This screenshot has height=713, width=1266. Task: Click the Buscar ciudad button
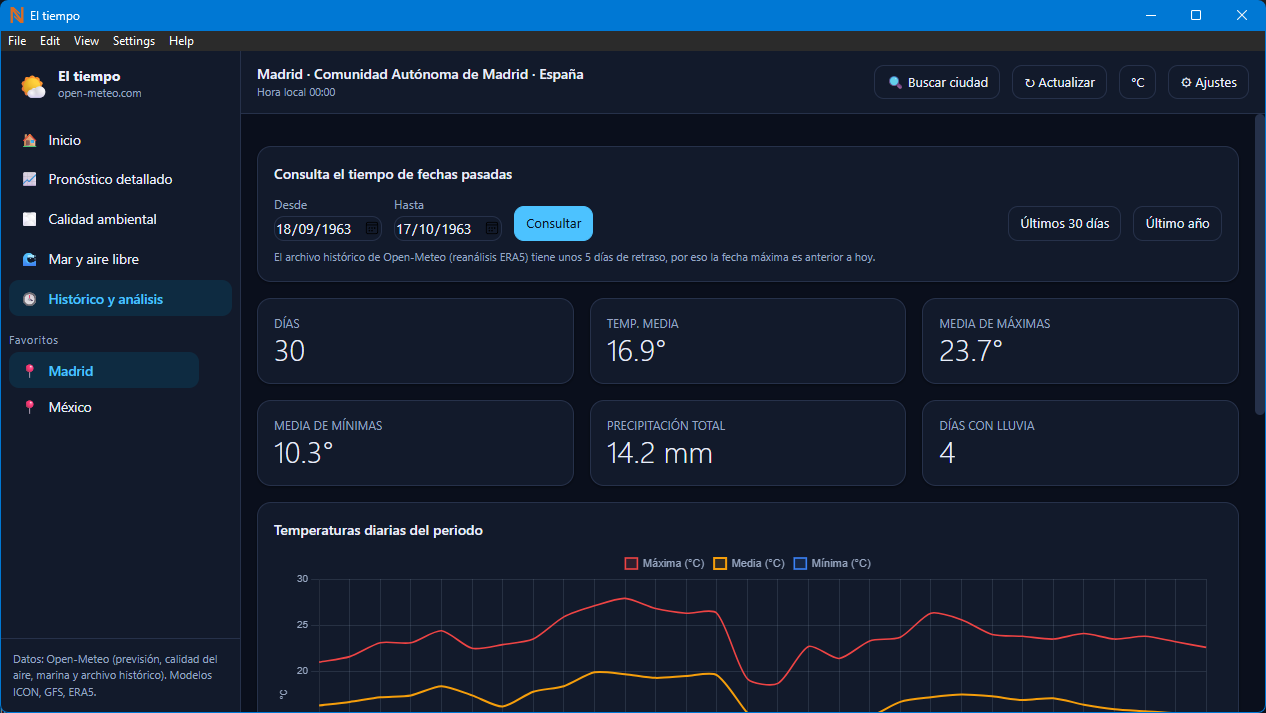pos(937,83)
